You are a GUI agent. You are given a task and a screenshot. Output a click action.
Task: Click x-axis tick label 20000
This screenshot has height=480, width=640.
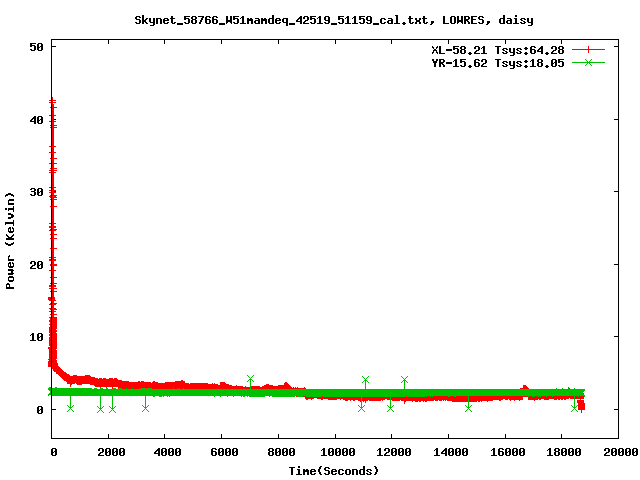click(x=621, y=452)
